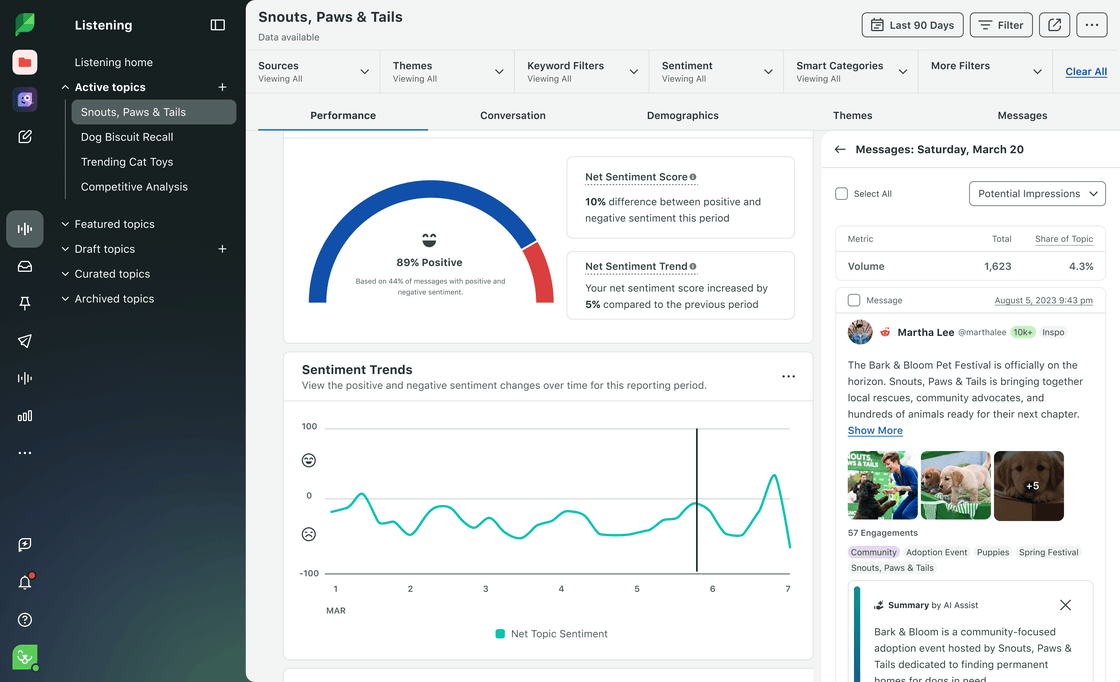Open the header three dots options menu

point(1091,25)
